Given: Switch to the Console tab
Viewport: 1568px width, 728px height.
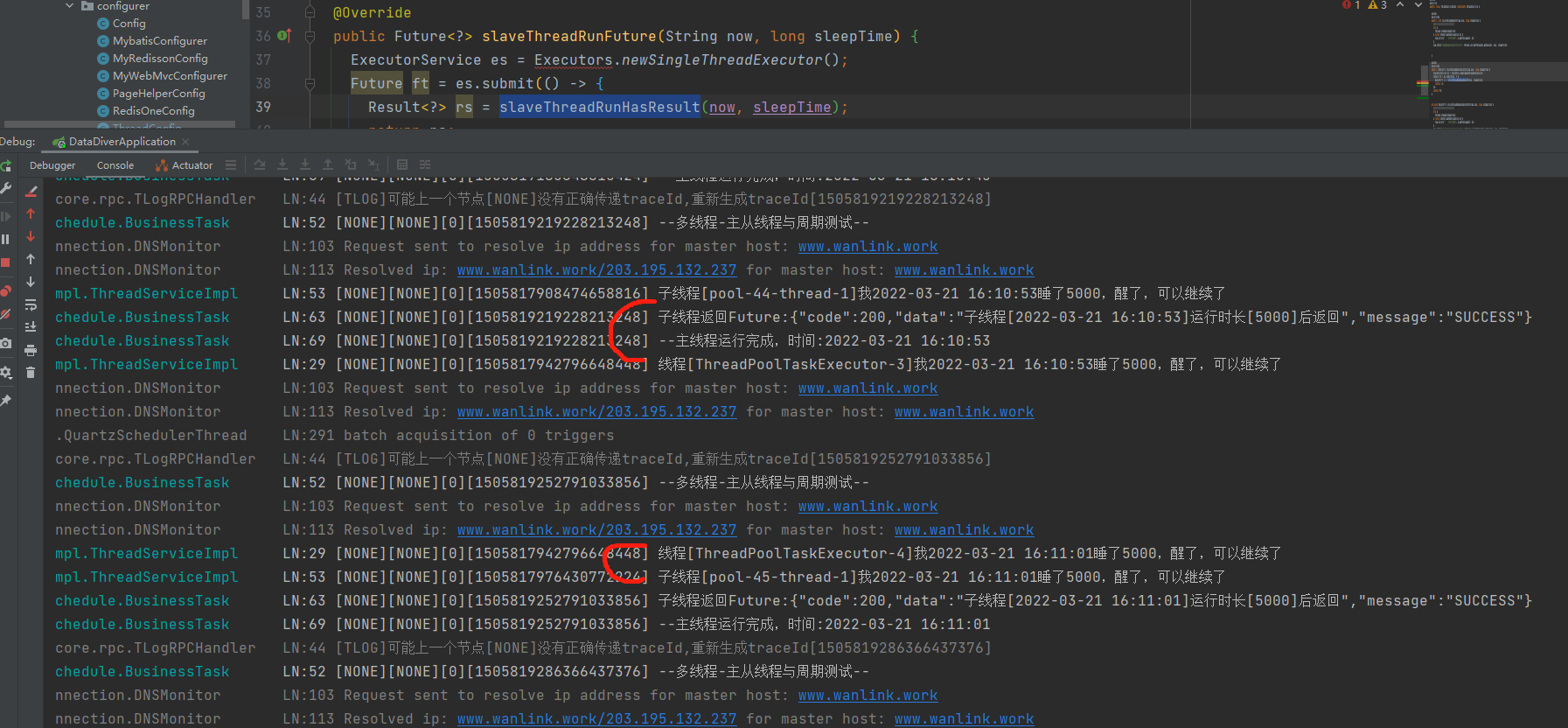Looking at the screenshot, I should (115, 165).
